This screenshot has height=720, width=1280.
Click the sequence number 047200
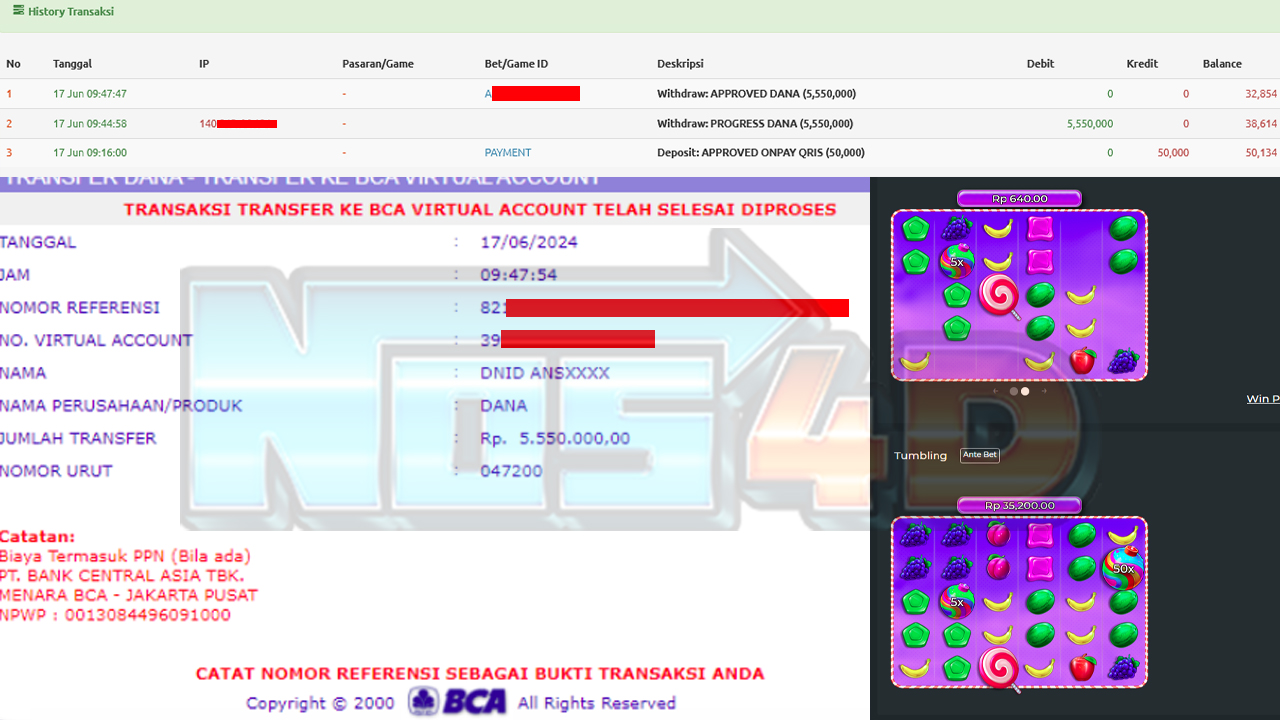coord(511,471)
